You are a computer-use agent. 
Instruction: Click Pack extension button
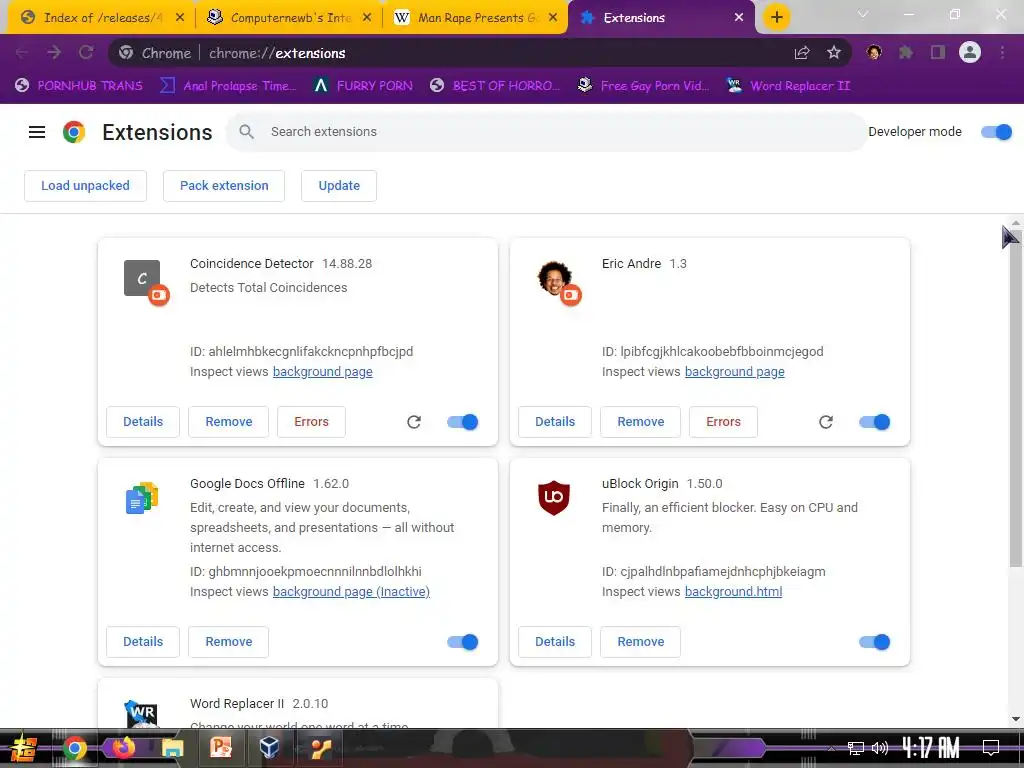click(224, 186)
